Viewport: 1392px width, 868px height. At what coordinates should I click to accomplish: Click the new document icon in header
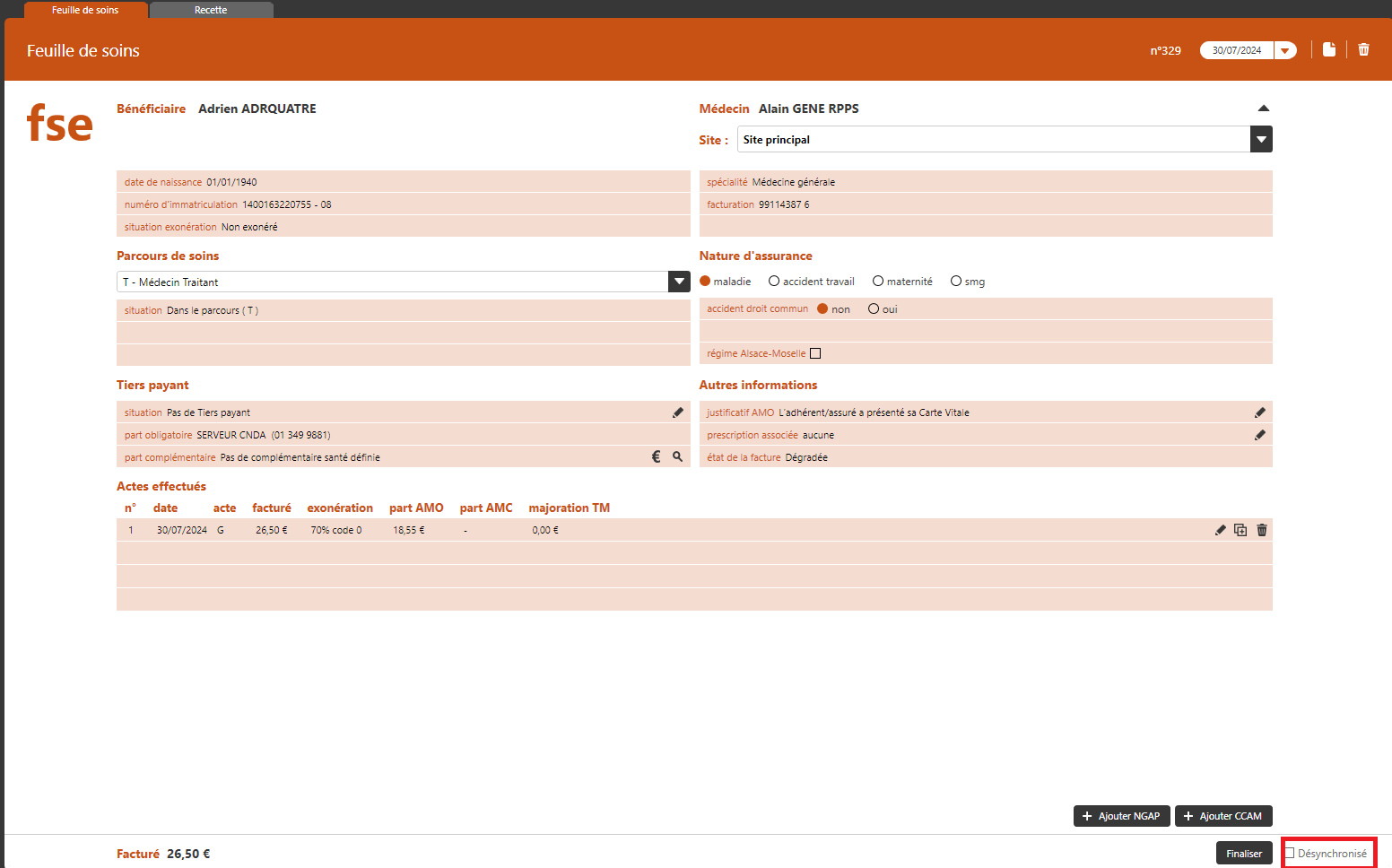coord(1328,50)
